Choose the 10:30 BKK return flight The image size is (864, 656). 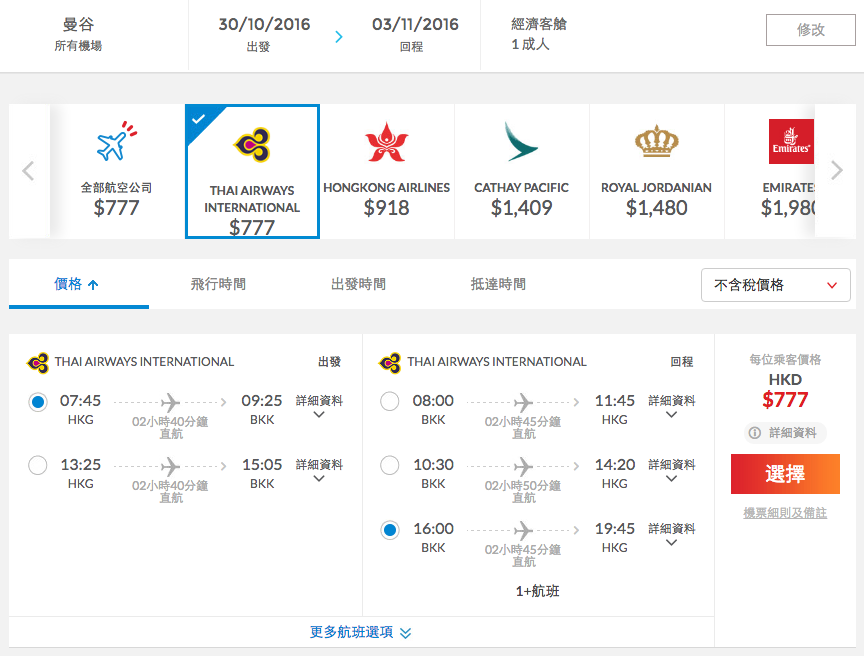point(390,465)
